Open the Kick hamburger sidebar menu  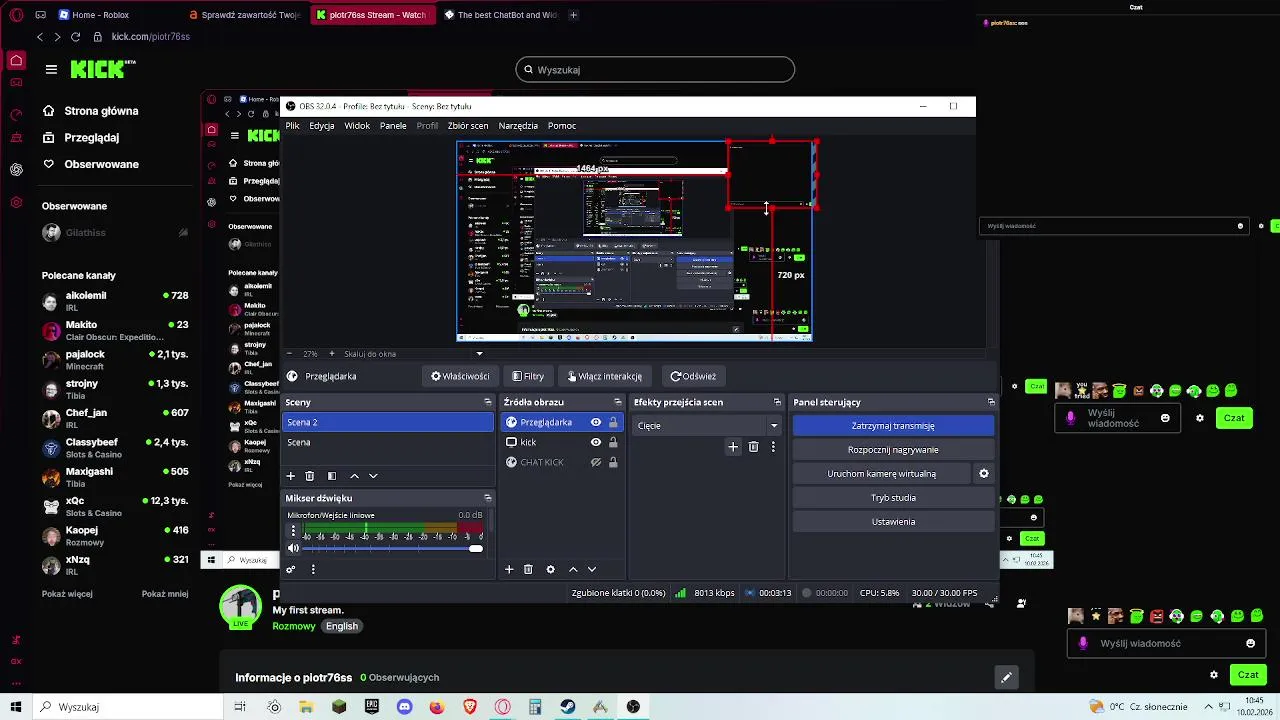[x=51, y=69]
